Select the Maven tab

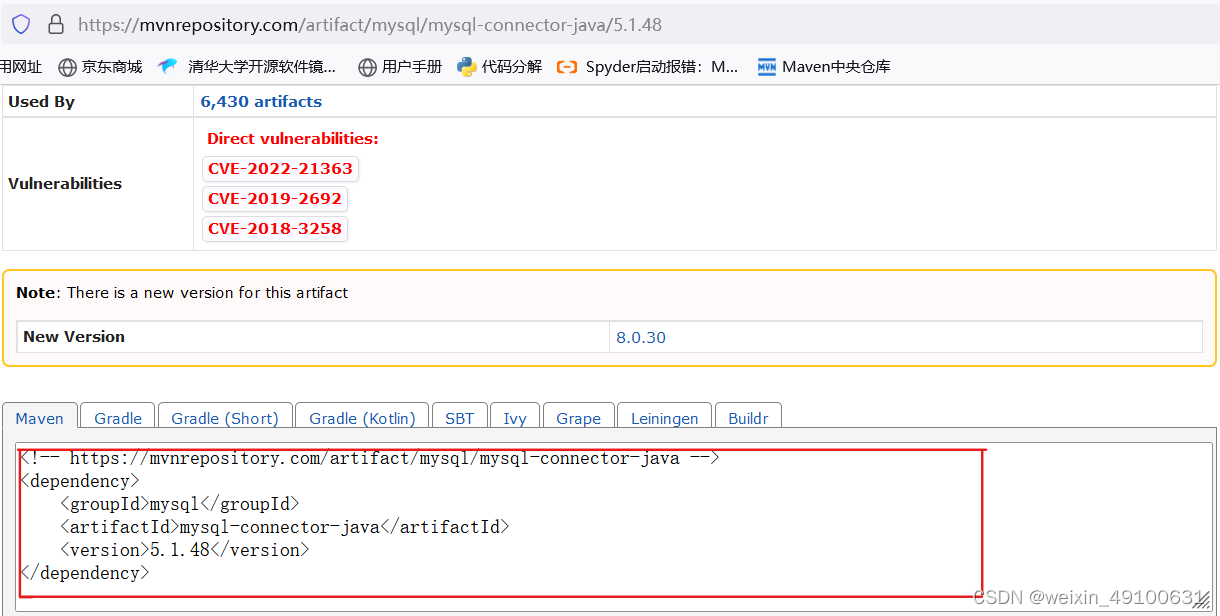point(40,418)
